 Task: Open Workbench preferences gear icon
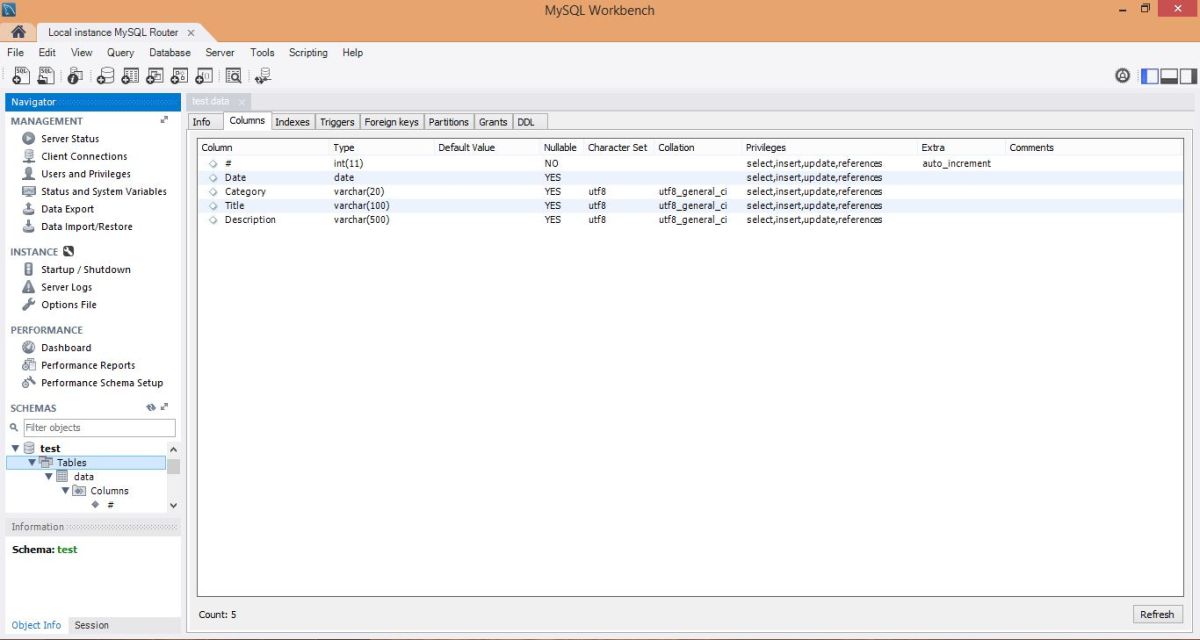coord(1123,75)
